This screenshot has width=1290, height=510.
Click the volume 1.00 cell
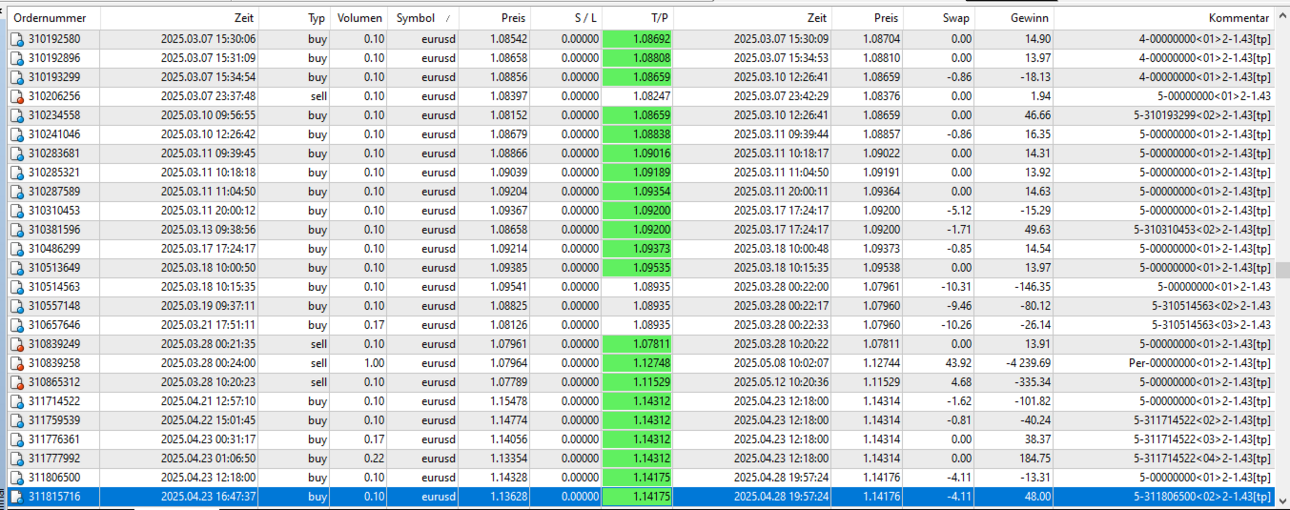372,362
